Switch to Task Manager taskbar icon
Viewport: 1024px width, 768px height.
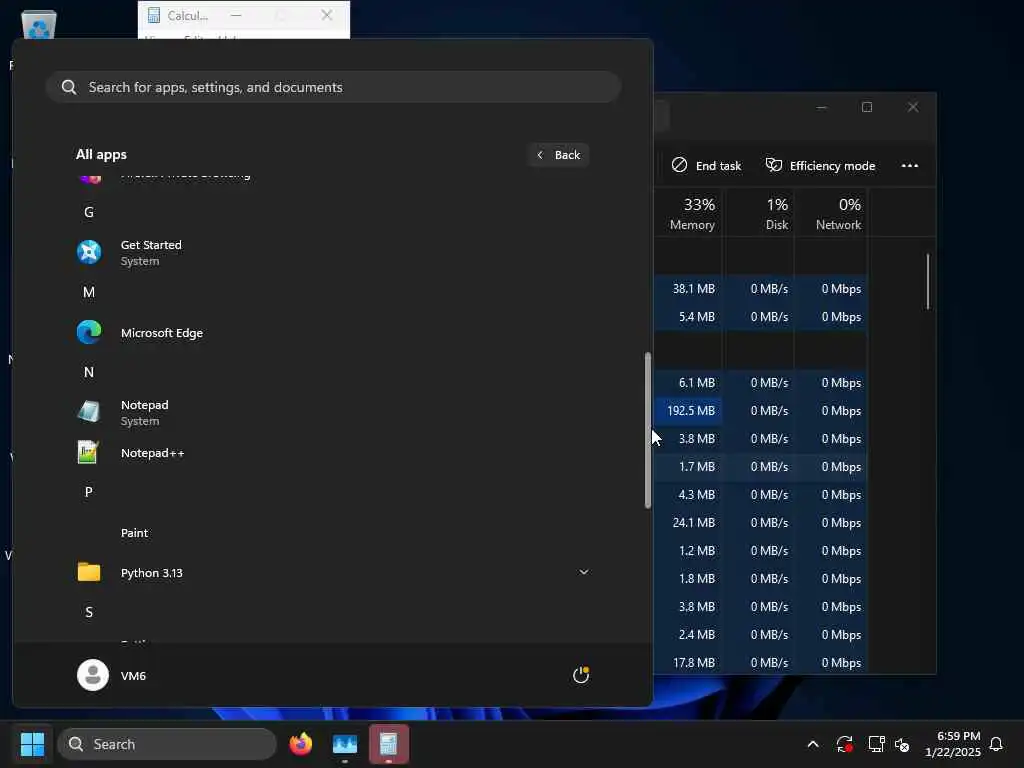(345, 744)
